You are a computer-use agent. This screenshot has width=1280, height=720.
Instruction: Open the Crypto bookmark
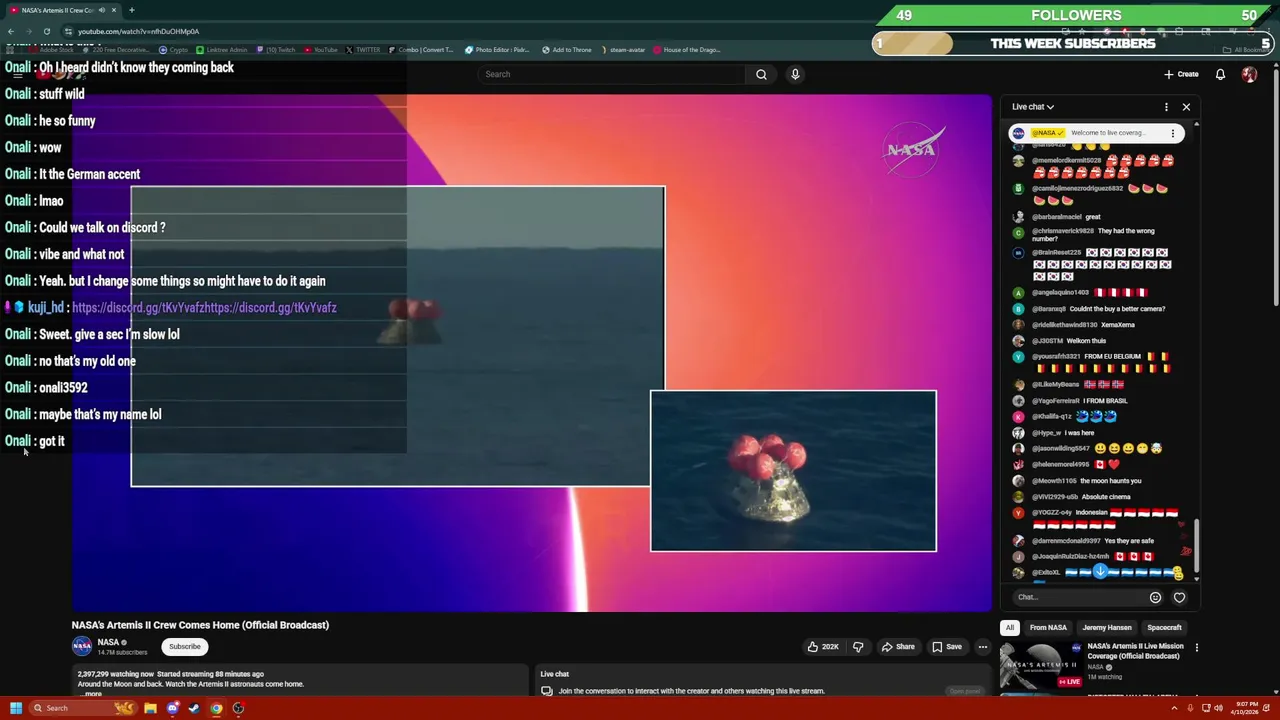tap(174, 50)
